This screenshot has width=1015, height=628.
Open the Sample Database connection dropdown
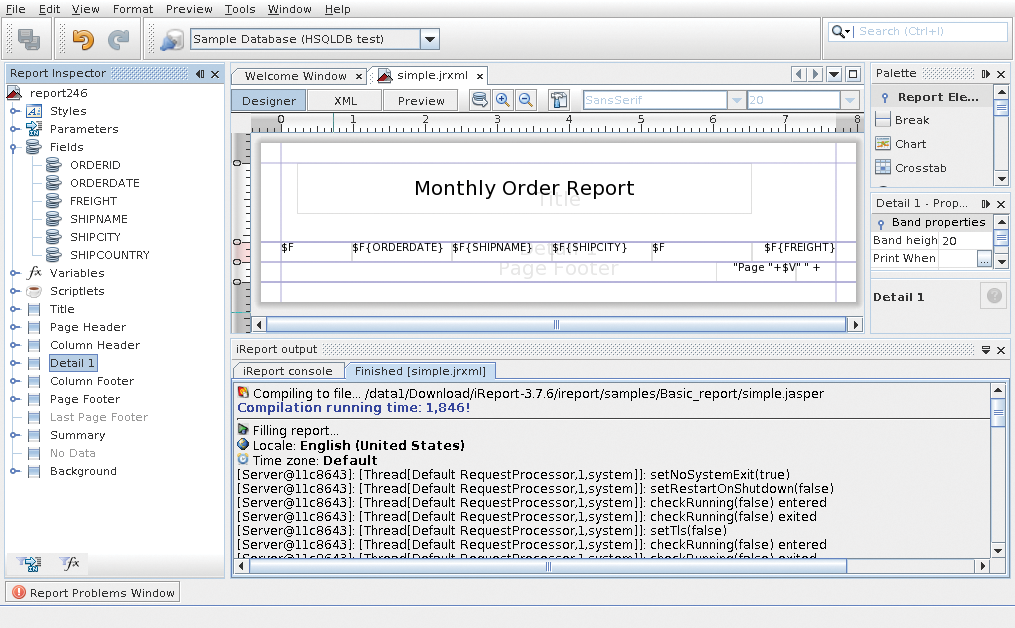coord(430,38)
